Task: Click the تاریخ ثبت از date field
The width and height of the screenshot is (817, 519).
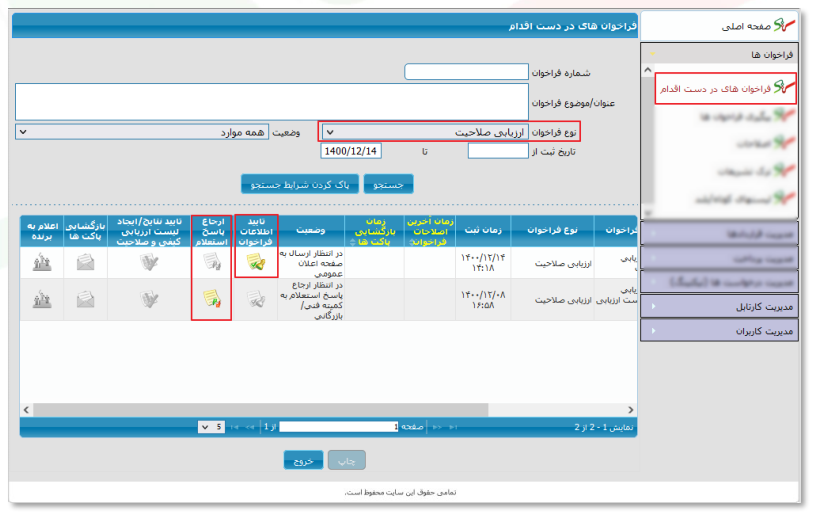Action: pos(498,151)
